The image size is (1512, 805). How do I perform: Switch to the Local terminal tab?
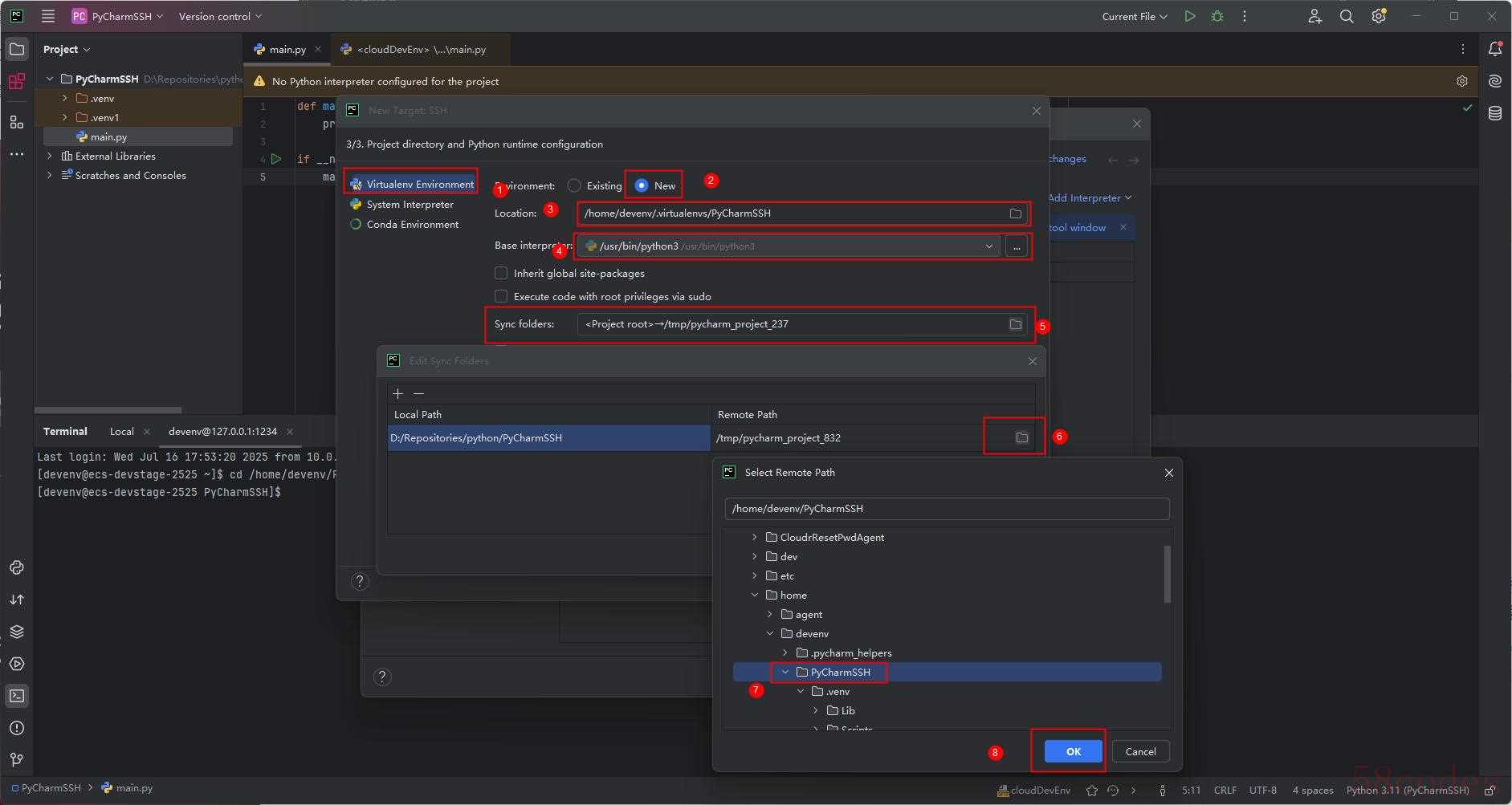point(122,431)
